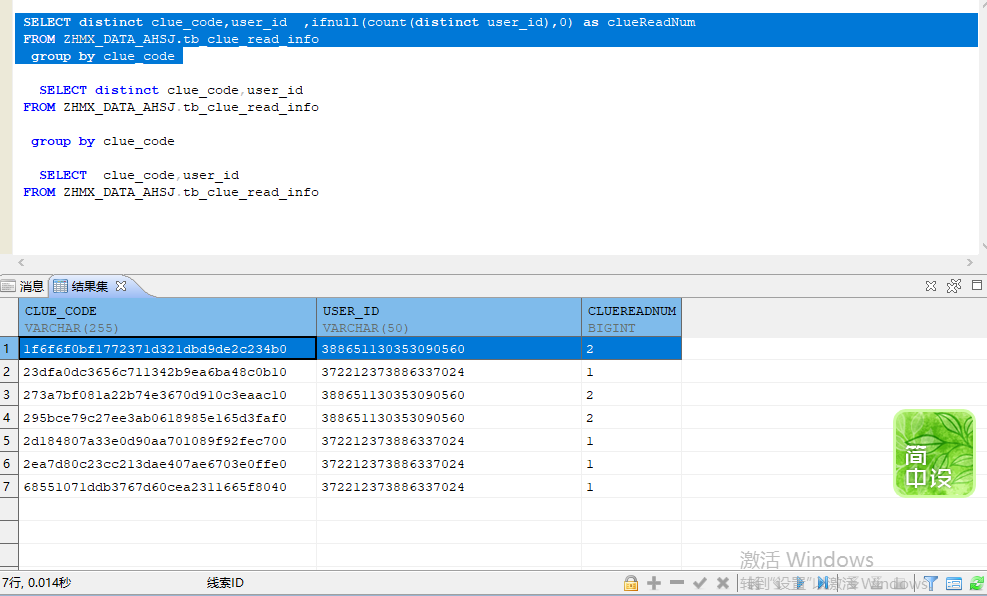Click the editor scroll-right arrow
This screenshot has width=987, height=596.
[969, 262]
